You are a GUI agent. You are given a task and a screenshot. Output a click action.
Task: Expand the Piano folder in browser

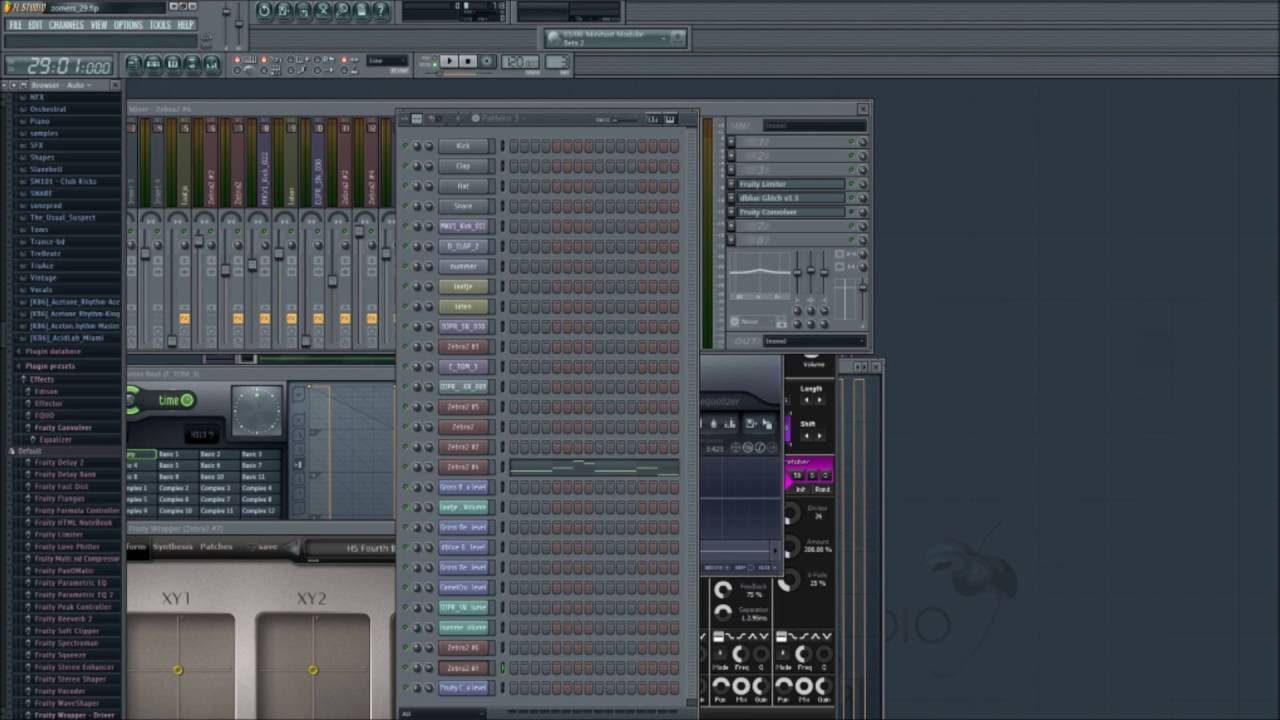pos(40,121)
